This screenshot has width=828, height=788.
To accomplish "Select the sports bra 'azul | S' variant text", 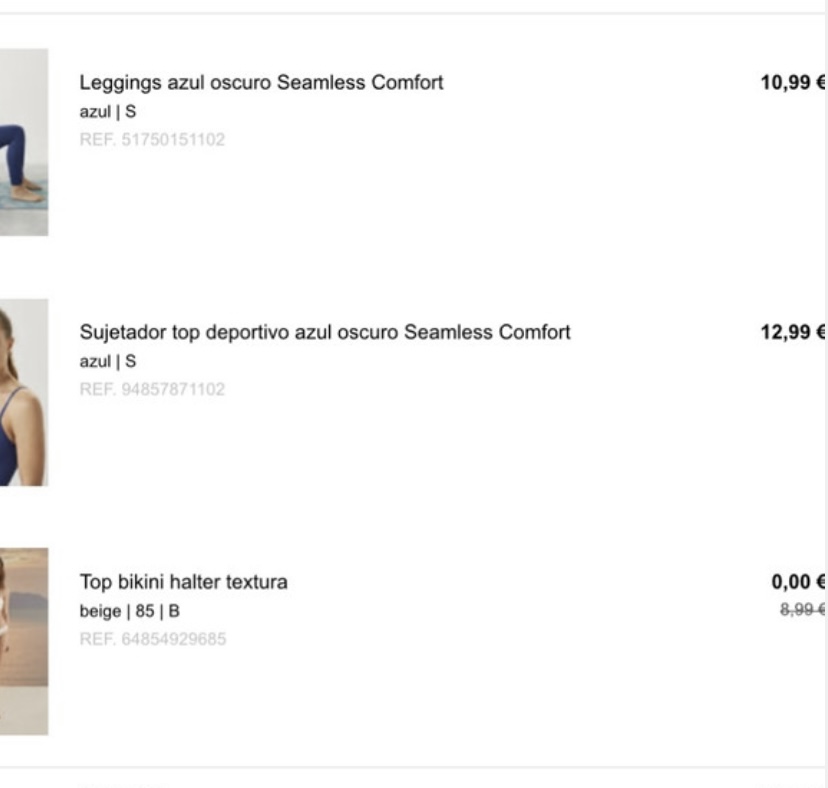I will coord(108,362).
